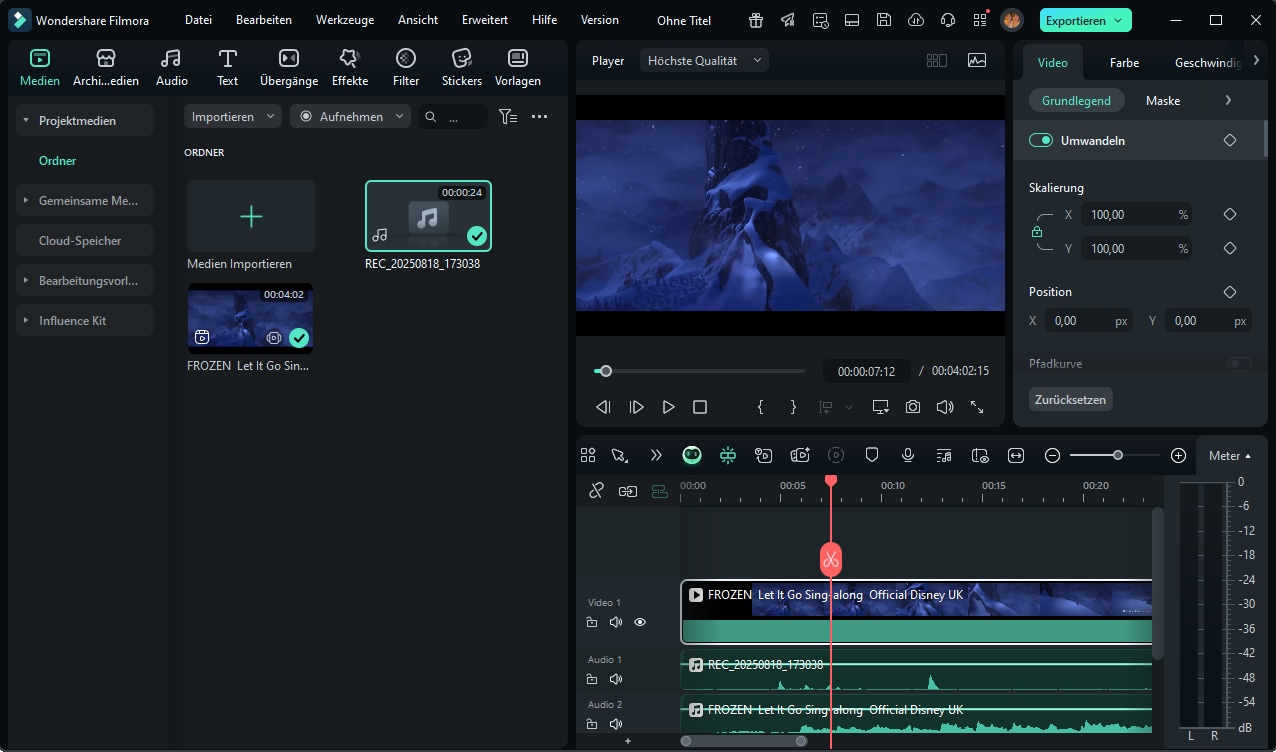The image size is (1276, 752).
Task: Mute the Audio 1 track speaker
Action: pyautogui.click(x=616, y=679)
